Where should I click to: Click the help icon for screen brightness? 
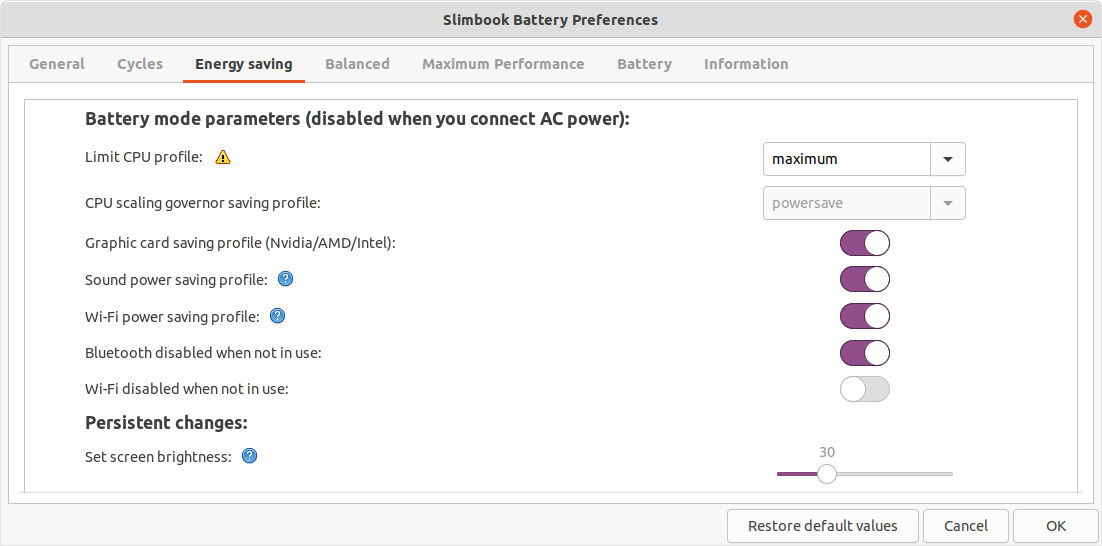coord(250,456)
